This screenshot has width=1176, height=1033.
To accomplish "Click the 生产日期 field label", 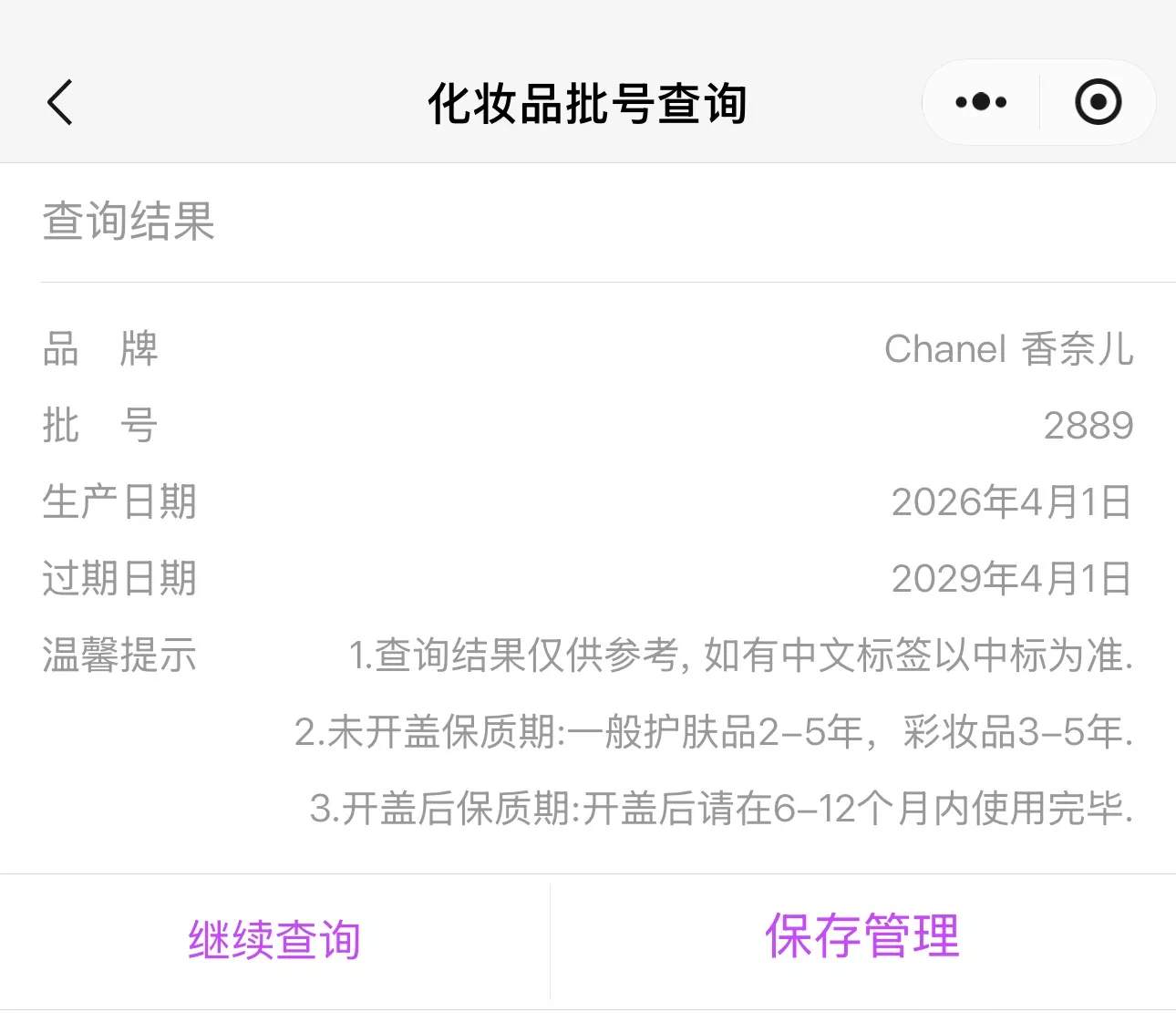I will click(119, 502).
